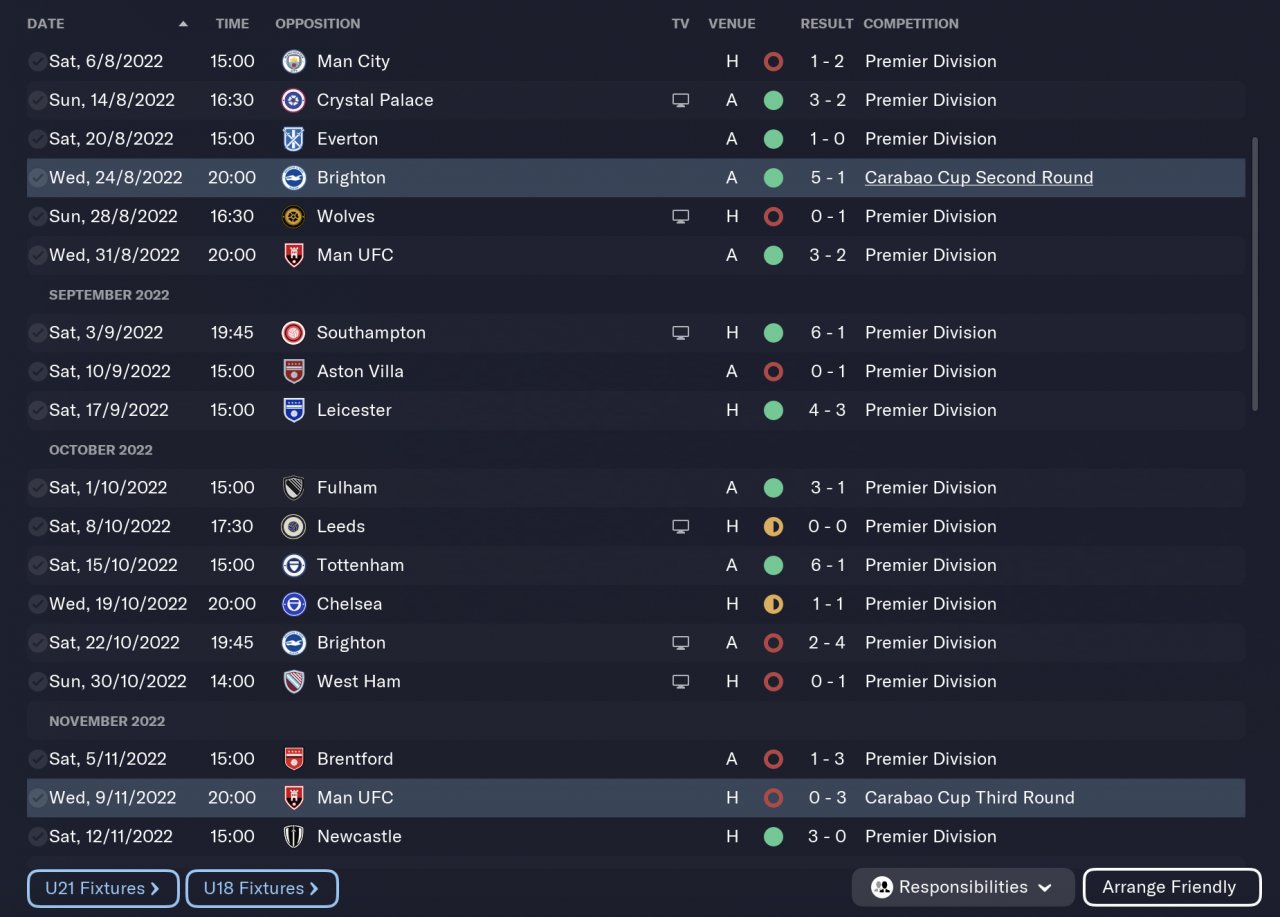The image size is (1280, 917).
Task: Click the Crystal Palace club badge
Action: point(294,100)
